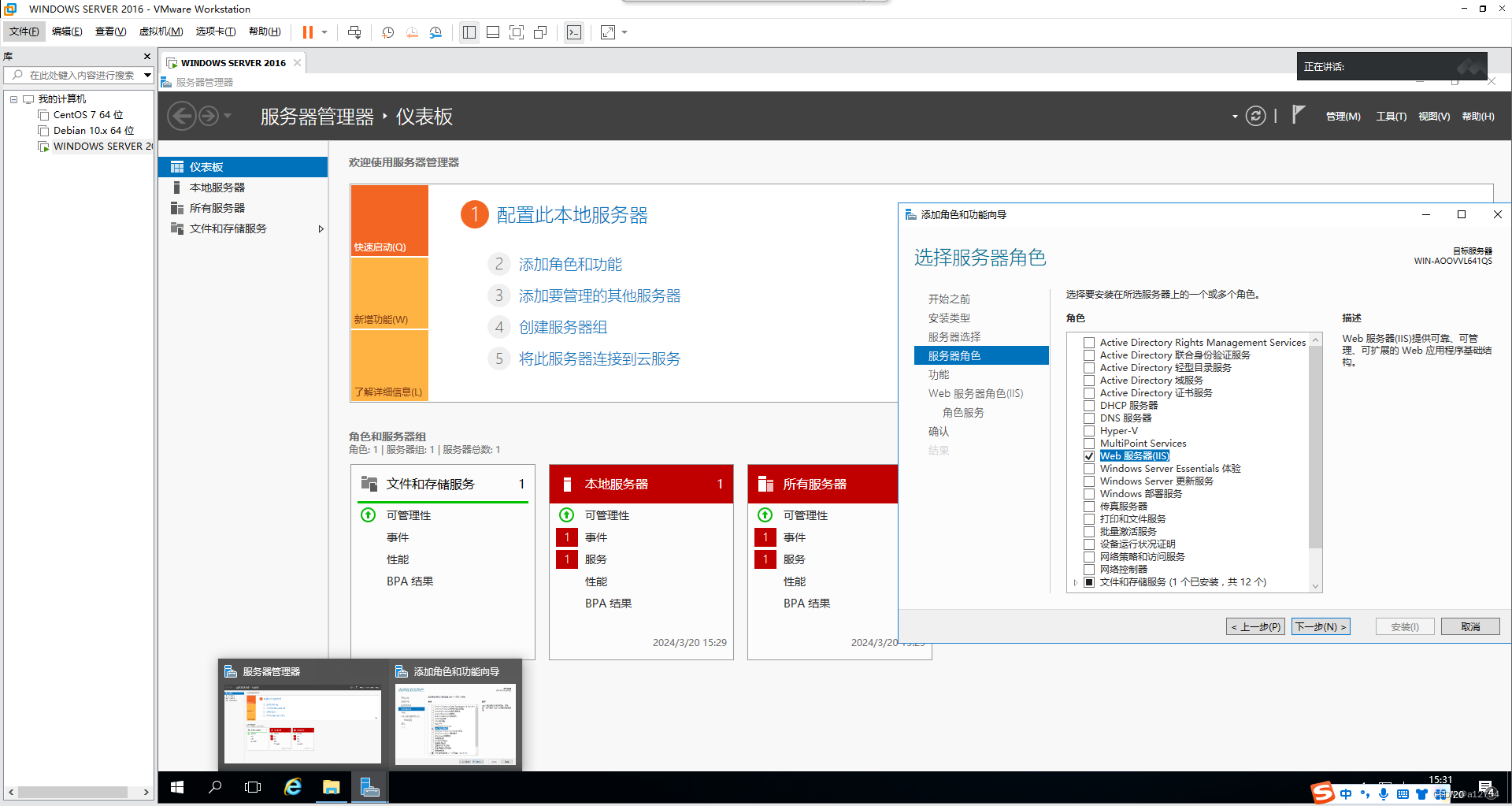This screenshot has width=1512, height=806.
Task: Uncheck the Web 服务器(IIS) role
Action: 1089,456
